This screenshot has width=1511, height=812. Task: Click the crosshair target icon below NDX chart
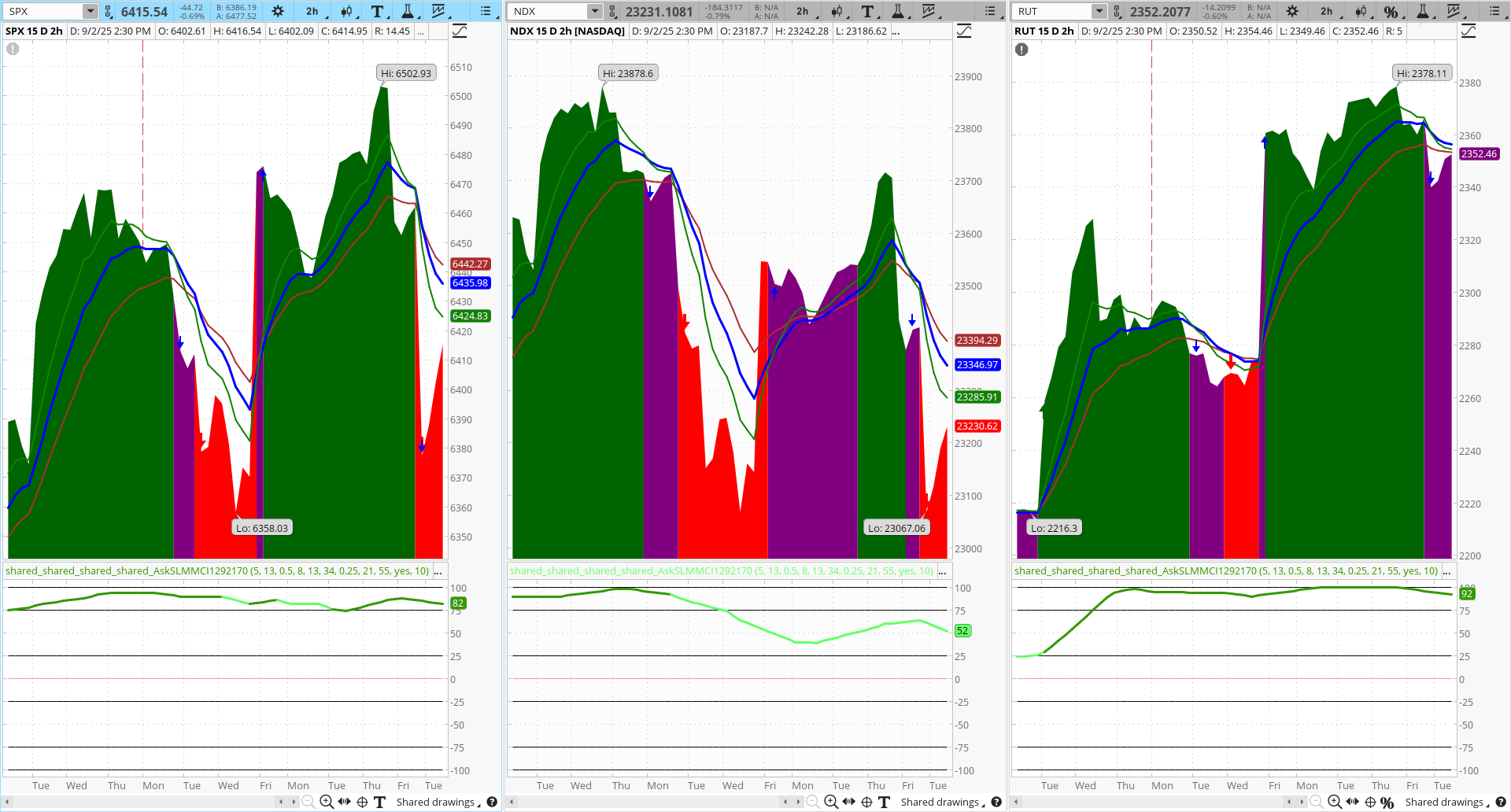pos(866,802)
